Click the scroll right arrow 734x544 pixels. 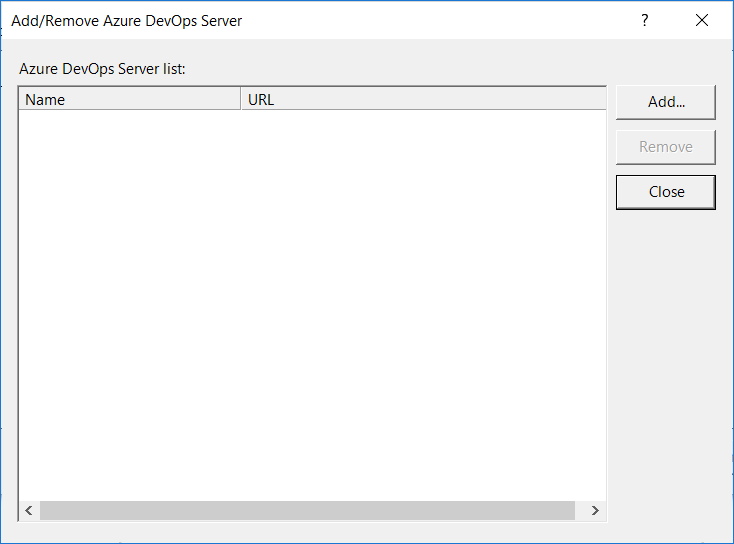[x=595, y=511]
